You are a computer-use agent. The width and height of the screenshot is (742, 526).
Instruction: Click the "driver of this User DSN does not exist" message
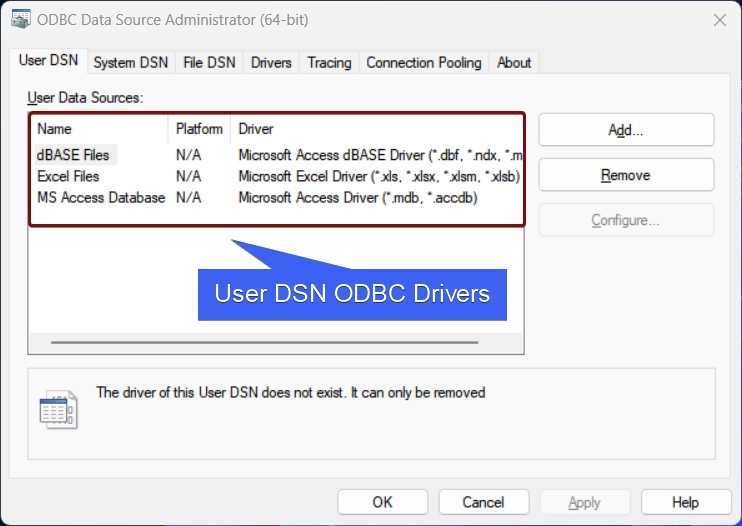[291, 393]
